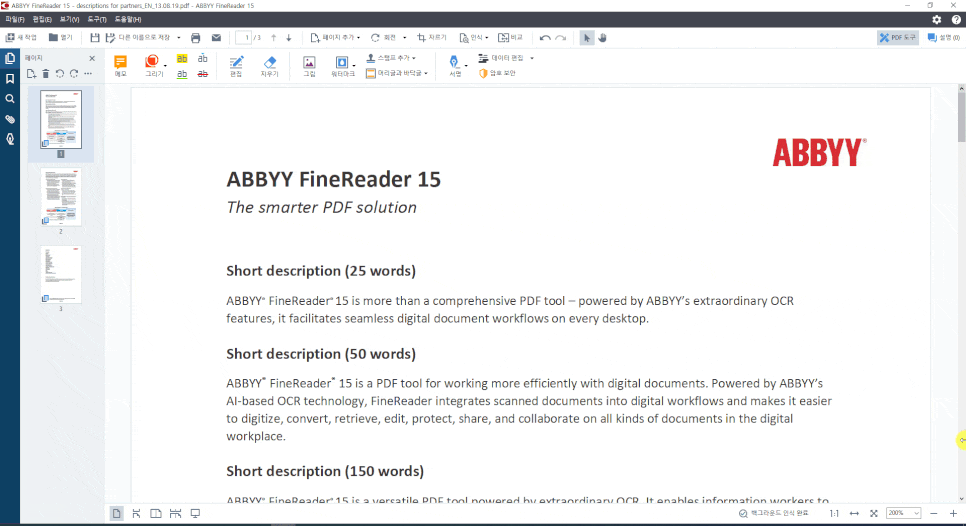This screenshot has width=966, height=526.
Task: Open the Add Stamp (스탬프 추가) dropdown
Action: click(x=391, y=58)
